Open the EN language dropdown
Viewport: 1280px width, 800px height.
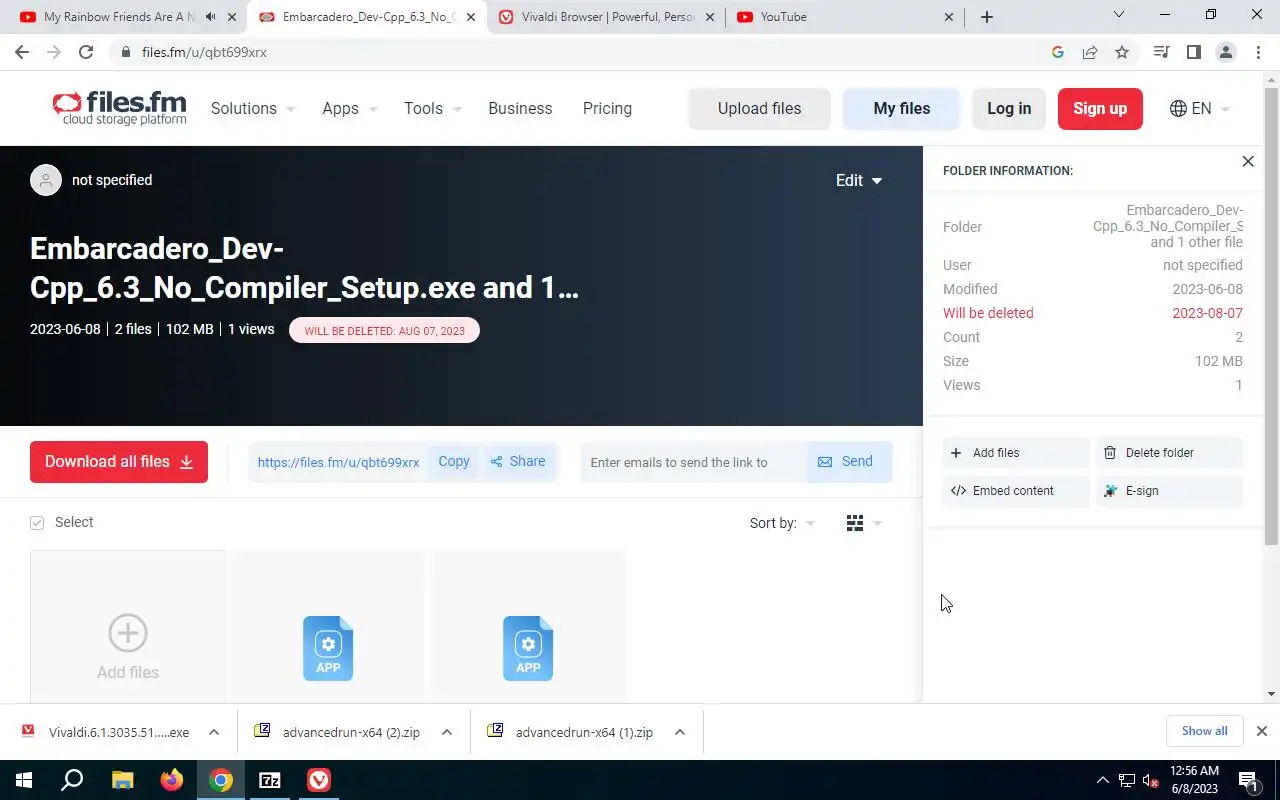(x=1211, y=108)
